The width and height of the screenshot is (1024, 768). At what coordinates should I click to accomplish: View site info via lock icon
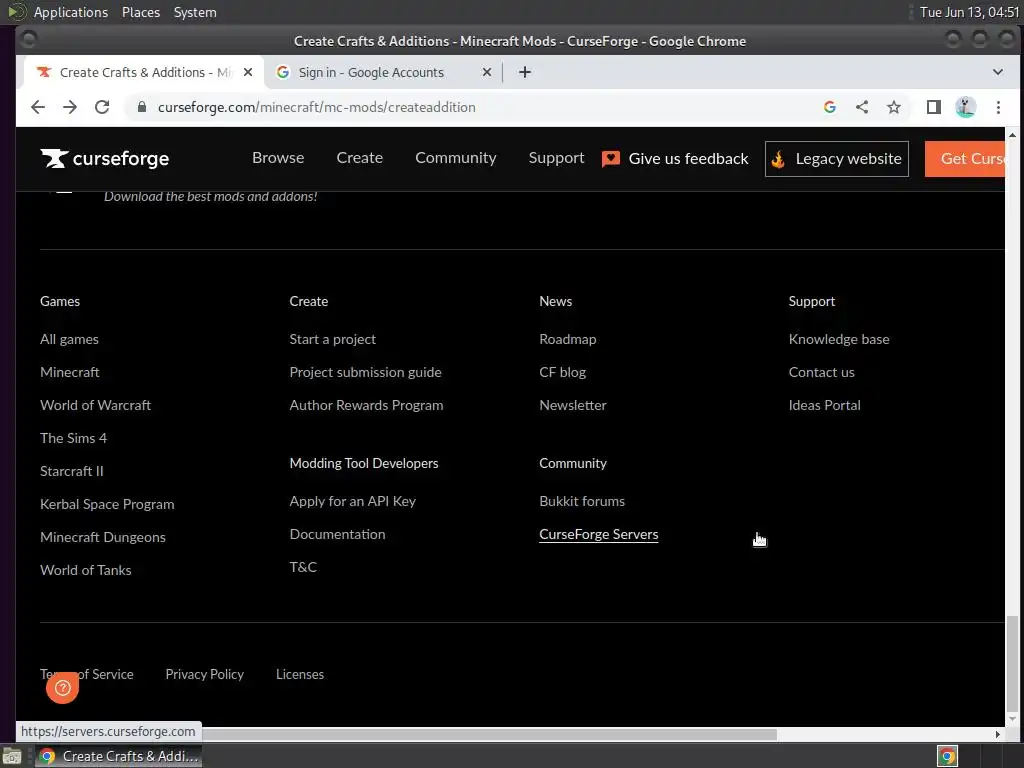142,107
